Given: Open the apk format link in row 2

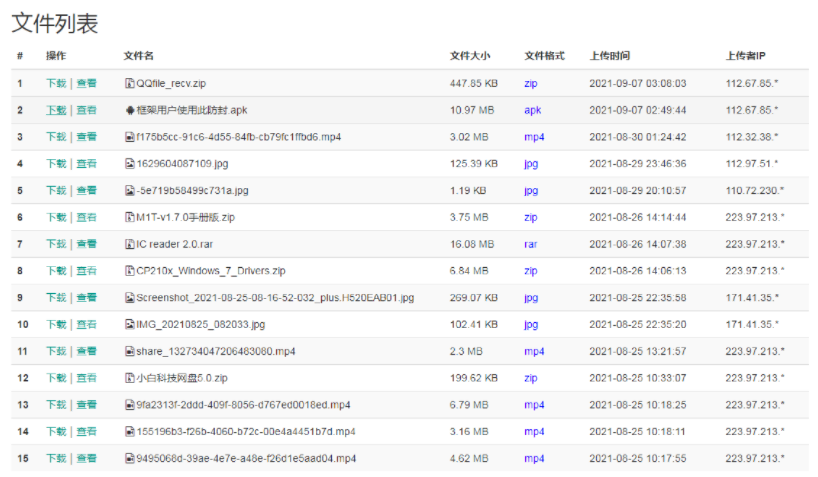Looking at the screenshot, I should tap(533, 110).
